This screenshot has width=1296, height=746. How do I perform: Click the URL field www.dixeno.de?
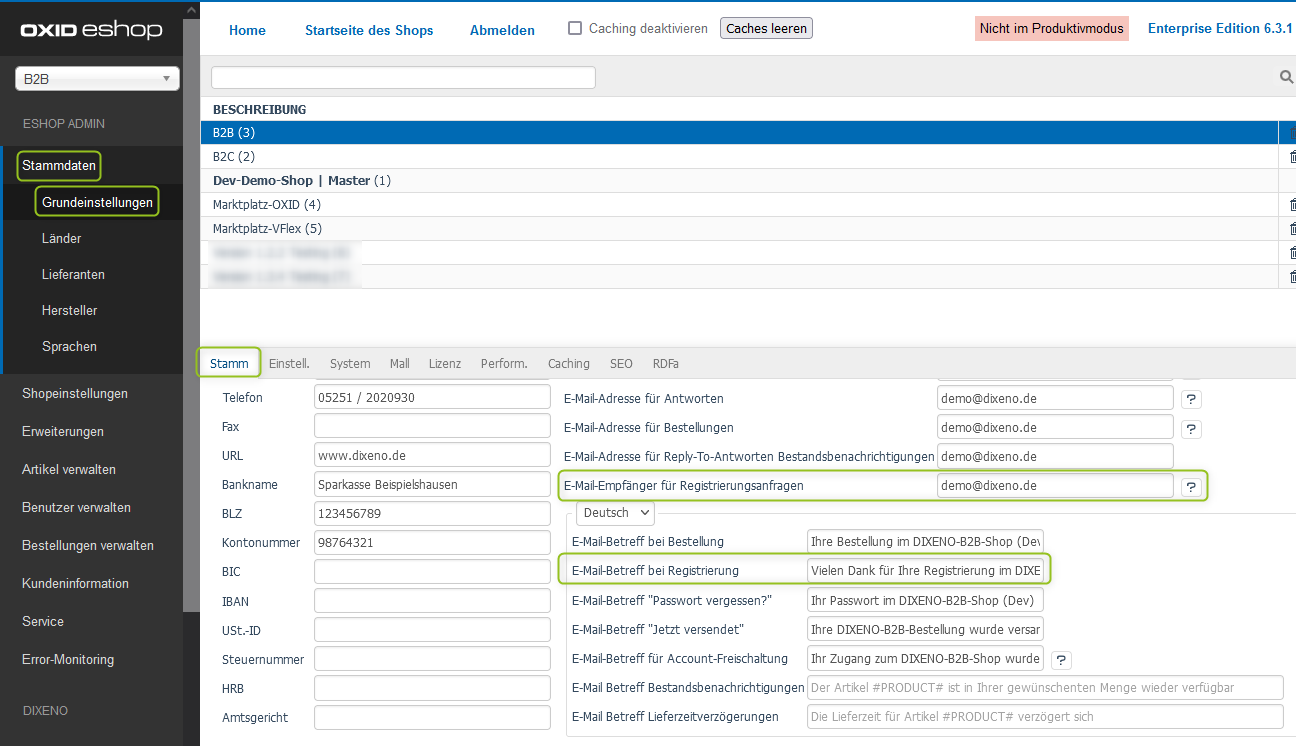coord(432,455)
